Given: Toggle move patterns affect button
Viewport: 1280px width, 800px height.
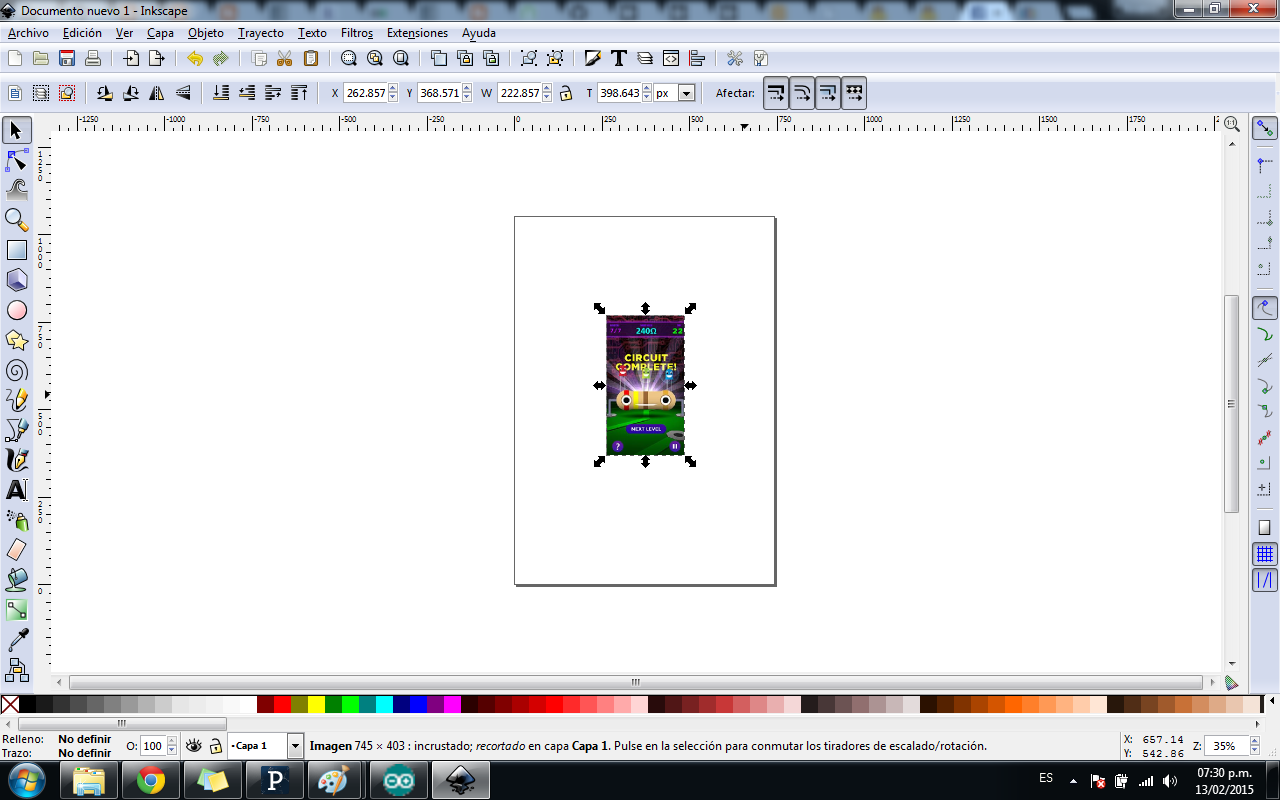Looking at the screenshot, I should pyautogui.click(x=854, y=93).
